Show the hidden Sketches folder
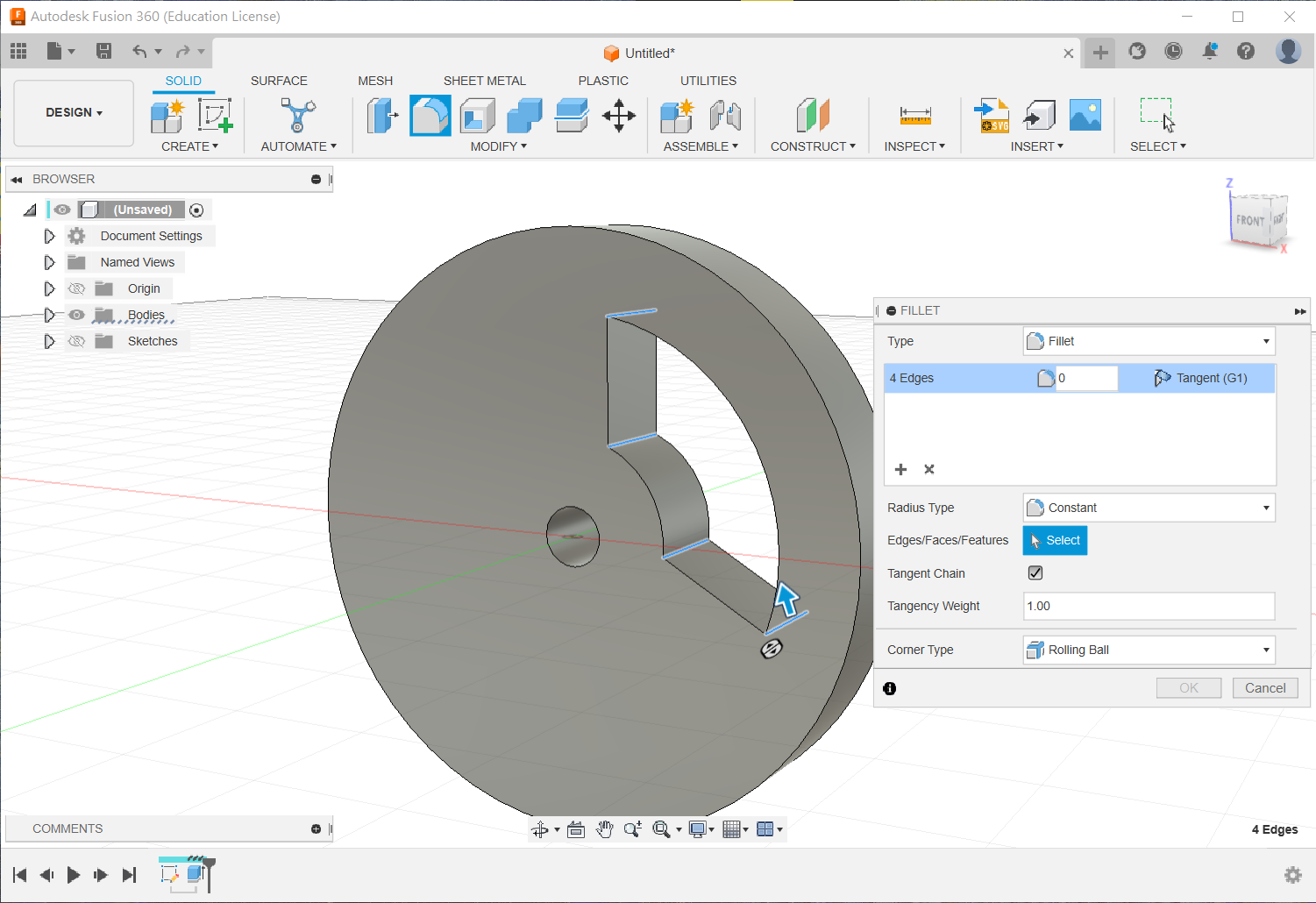The height and width of the screenshot is (903, 1316). pyautogui.click(x=77, y=341)
